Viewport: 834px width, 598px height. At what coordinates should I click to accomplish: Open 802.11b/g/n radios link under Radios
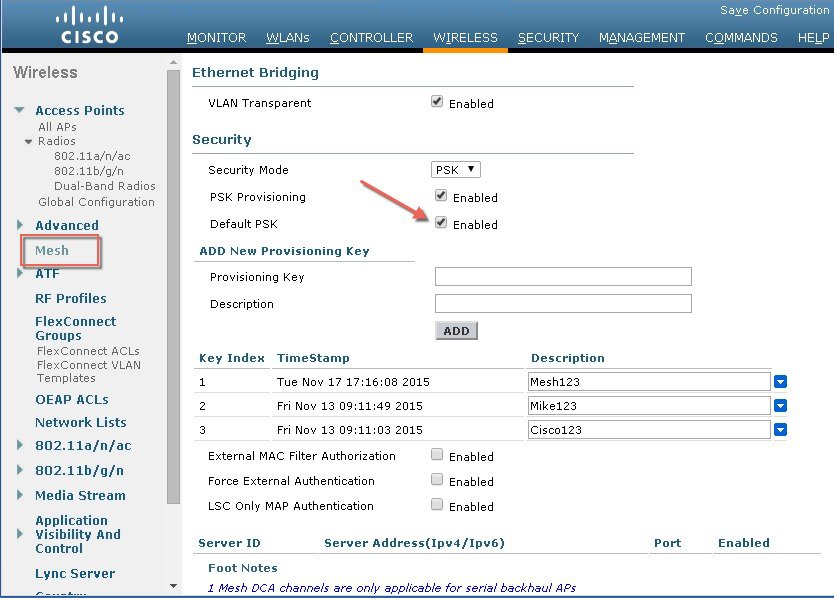[x=89, y=171]
